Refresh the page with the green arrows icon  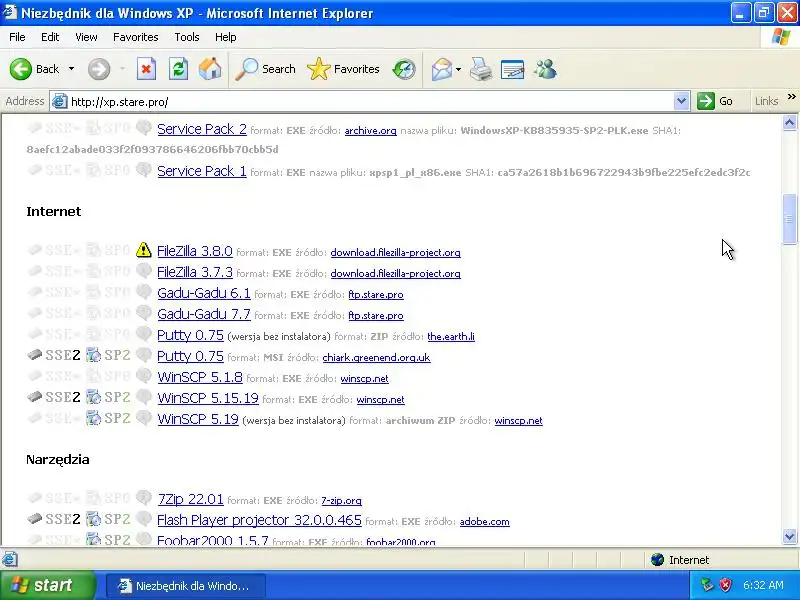click(178, 69)
